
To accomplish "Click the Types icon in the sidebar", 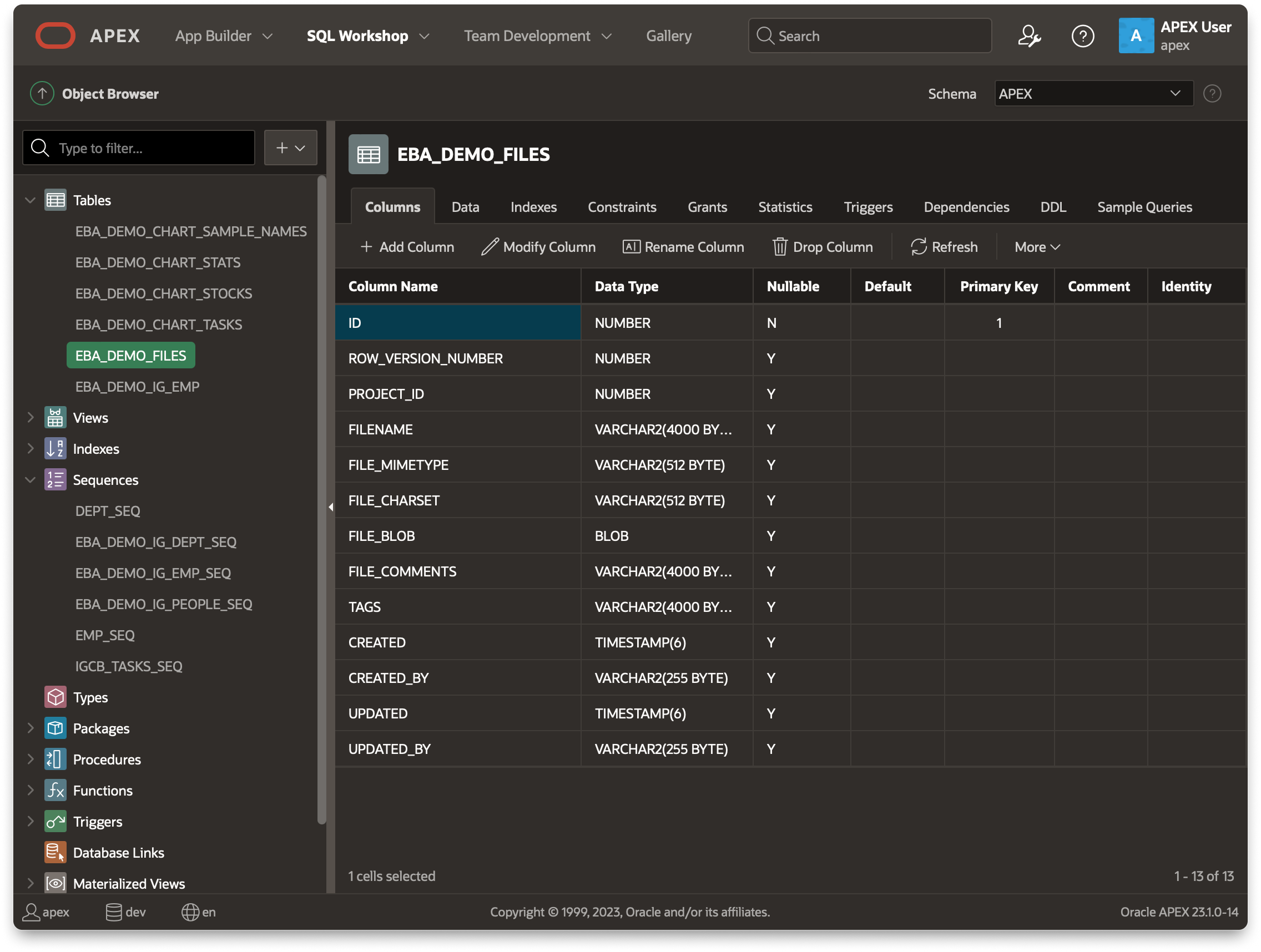I will click(55, 697).
